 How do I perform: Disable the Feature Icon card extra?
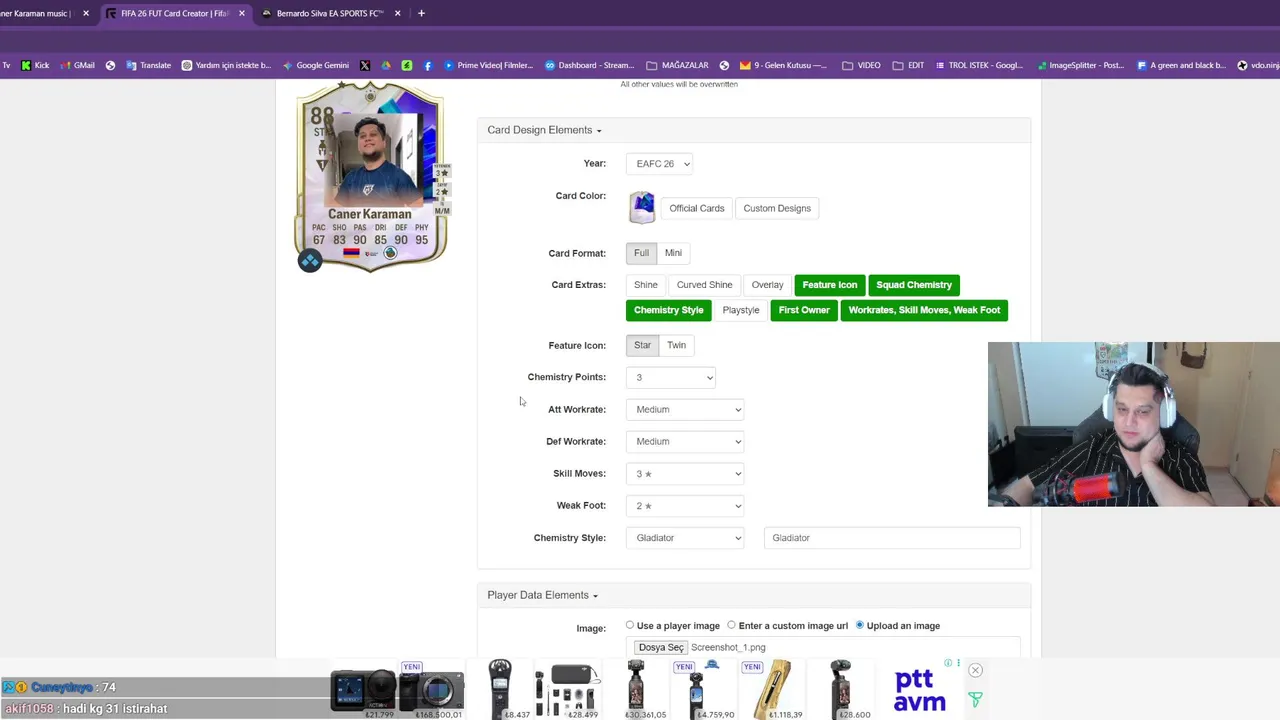pyautogui.click(x=829, y=285)
